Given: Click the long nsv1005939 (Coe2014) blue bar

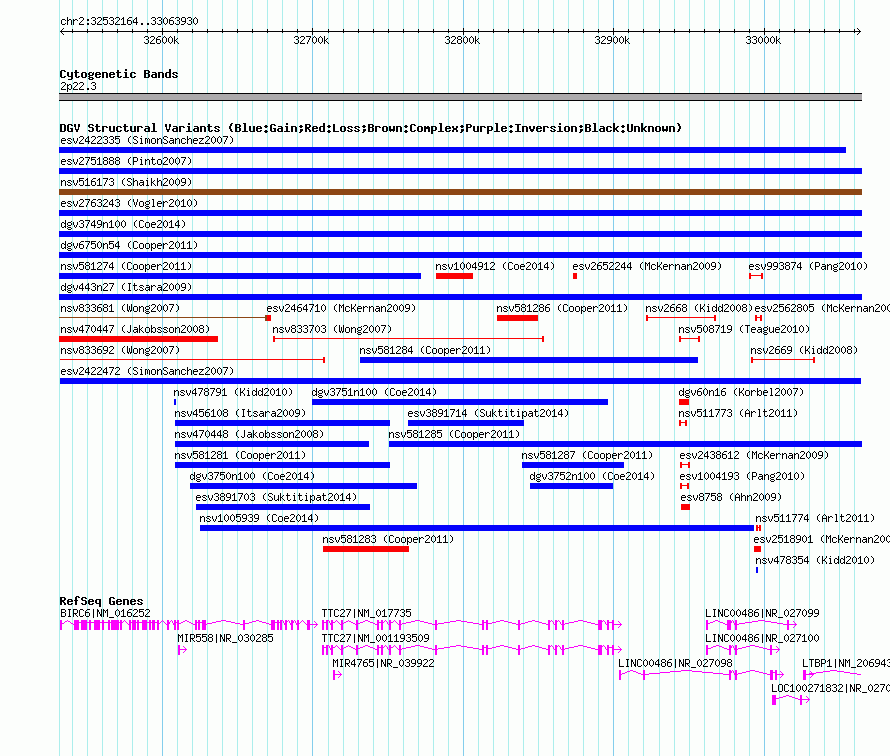Looking at the screenshot, I should click(x=477, y=528).
